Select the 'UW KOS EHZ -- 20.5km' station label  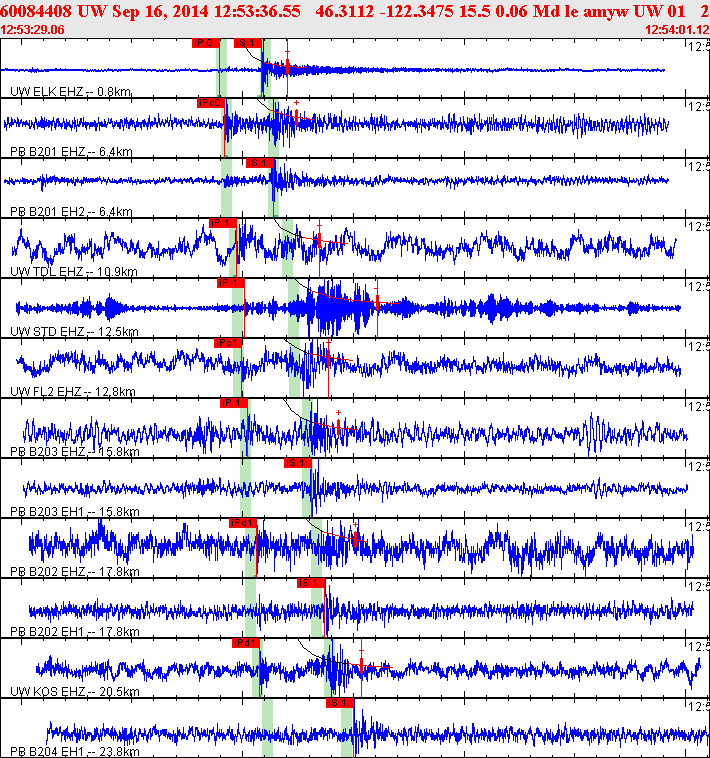[75, 691]
